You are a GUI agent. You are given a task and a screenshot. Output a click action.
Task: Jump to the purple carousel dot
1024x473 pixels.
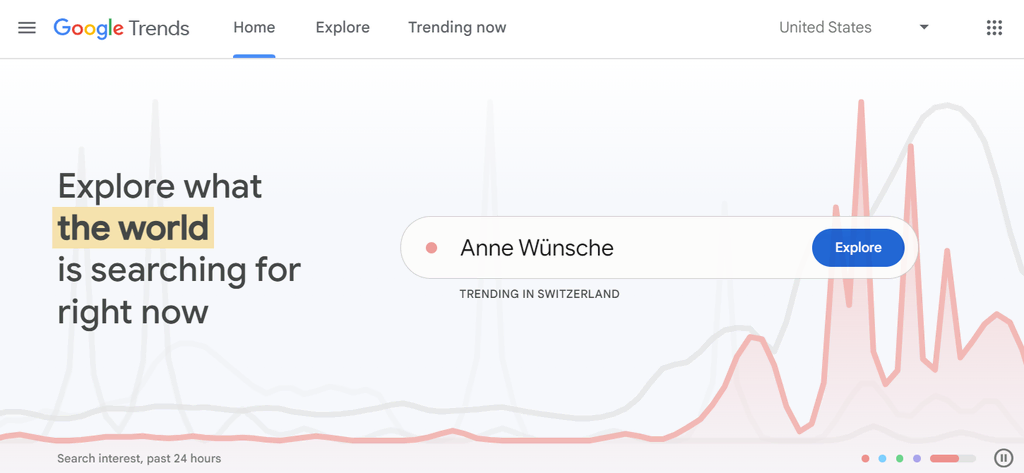click(917, 459)
